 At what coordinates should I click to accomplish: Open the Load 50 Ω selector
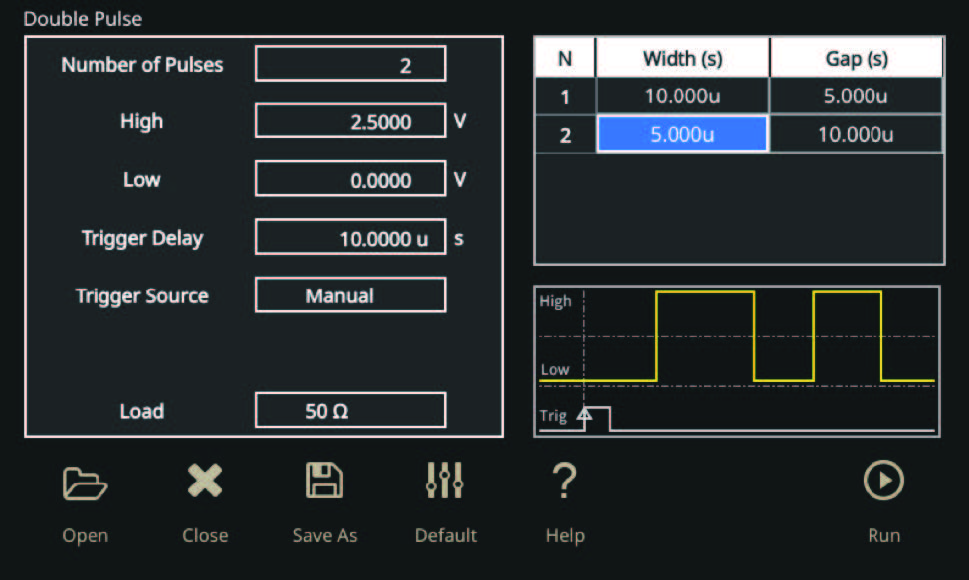[350, 411]
